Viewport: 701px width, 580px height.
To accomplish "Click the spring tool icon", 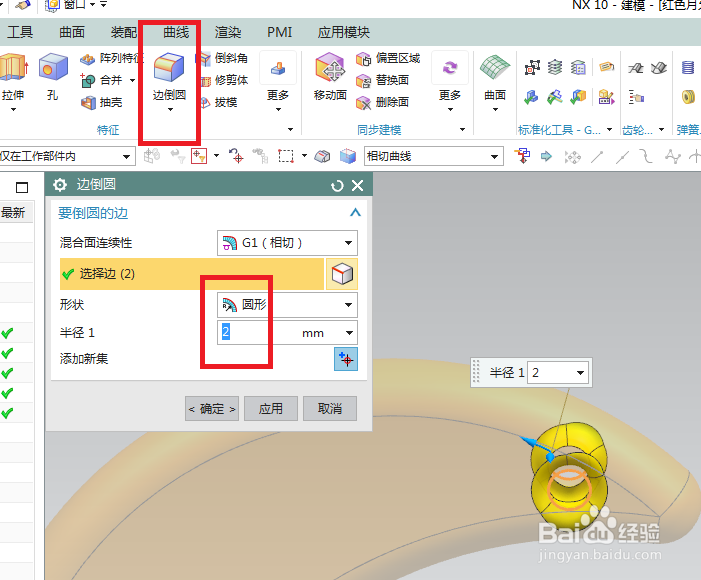I will click(x=688, y=68).
